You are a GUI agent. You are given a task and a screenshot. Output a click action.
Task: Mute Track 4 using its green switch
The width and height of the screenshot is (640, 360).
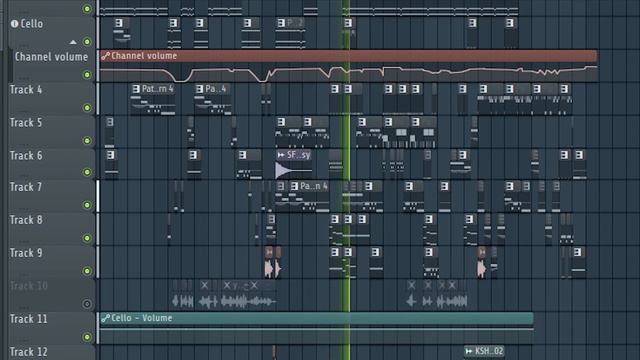click(x=87, y=108)
